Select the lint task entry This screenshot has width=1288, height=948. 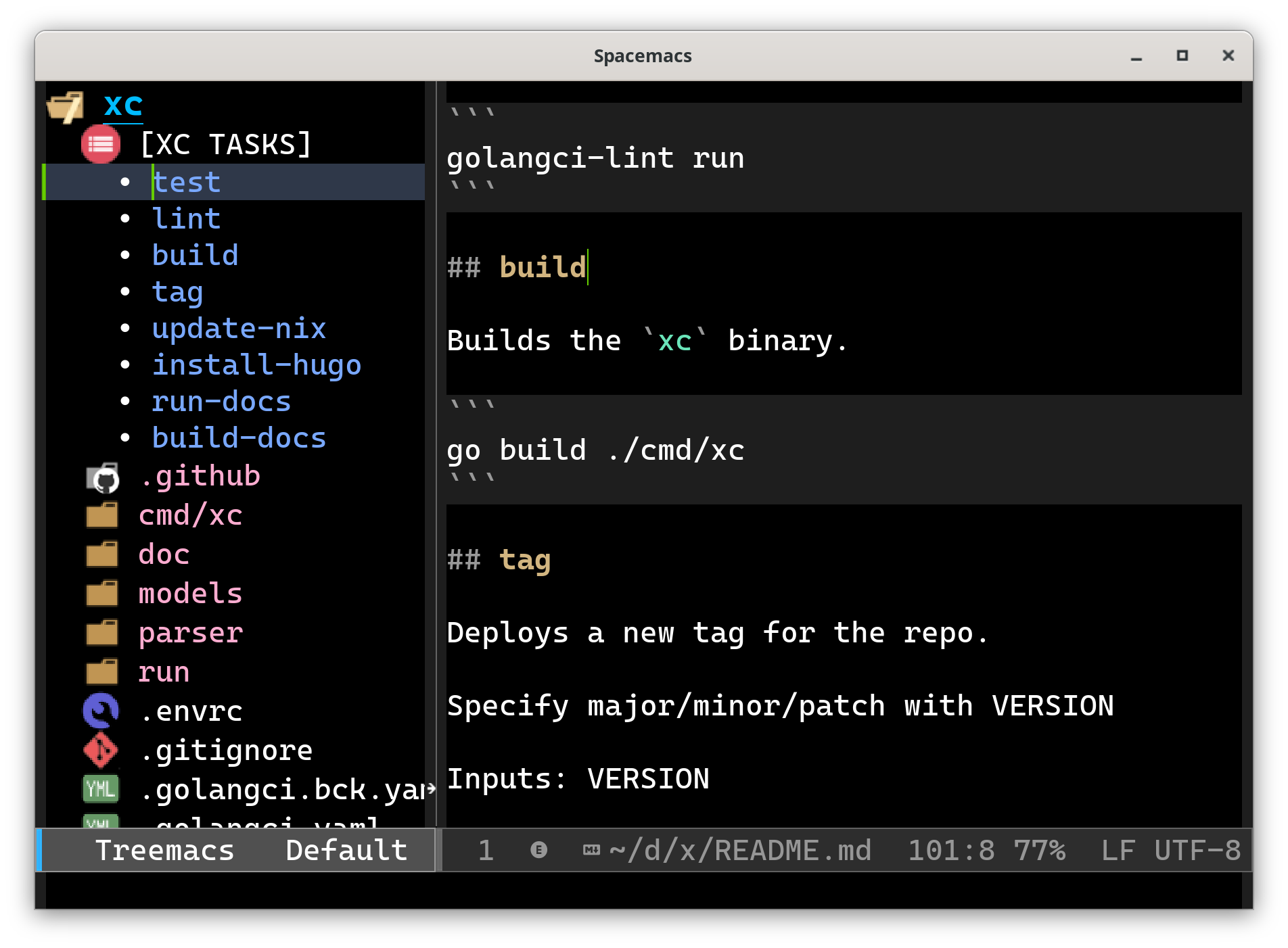click(187, 218)
